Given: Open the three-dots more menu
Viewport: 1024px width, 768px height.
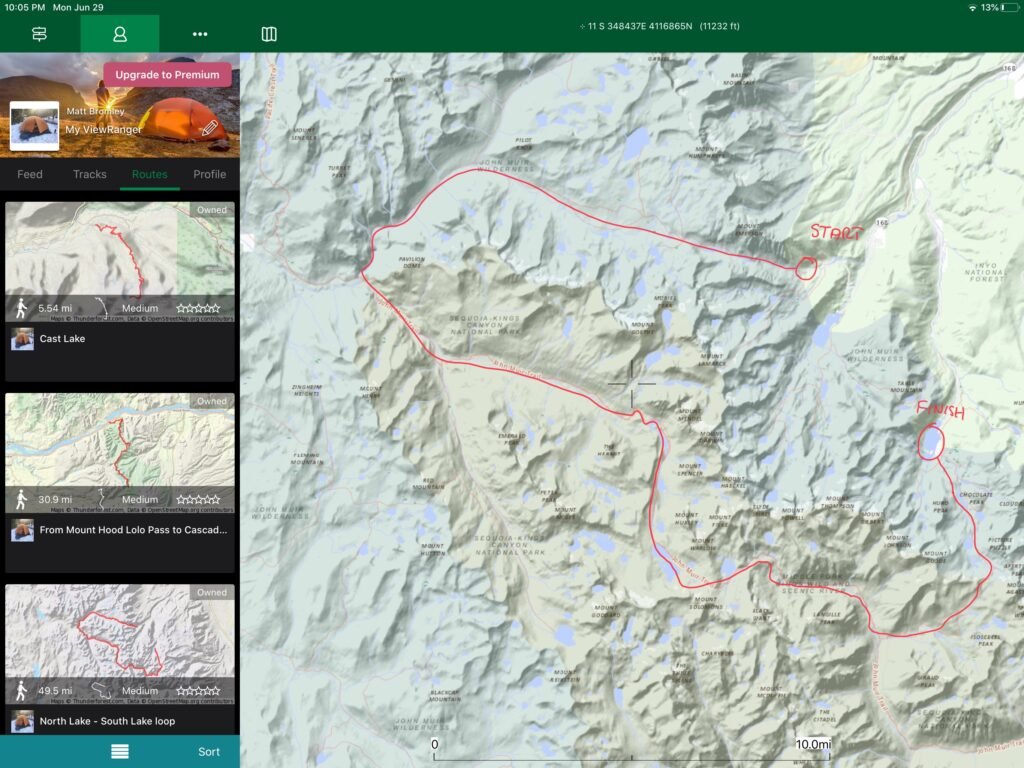Looking at the screenshot, I should click(200, 34).
